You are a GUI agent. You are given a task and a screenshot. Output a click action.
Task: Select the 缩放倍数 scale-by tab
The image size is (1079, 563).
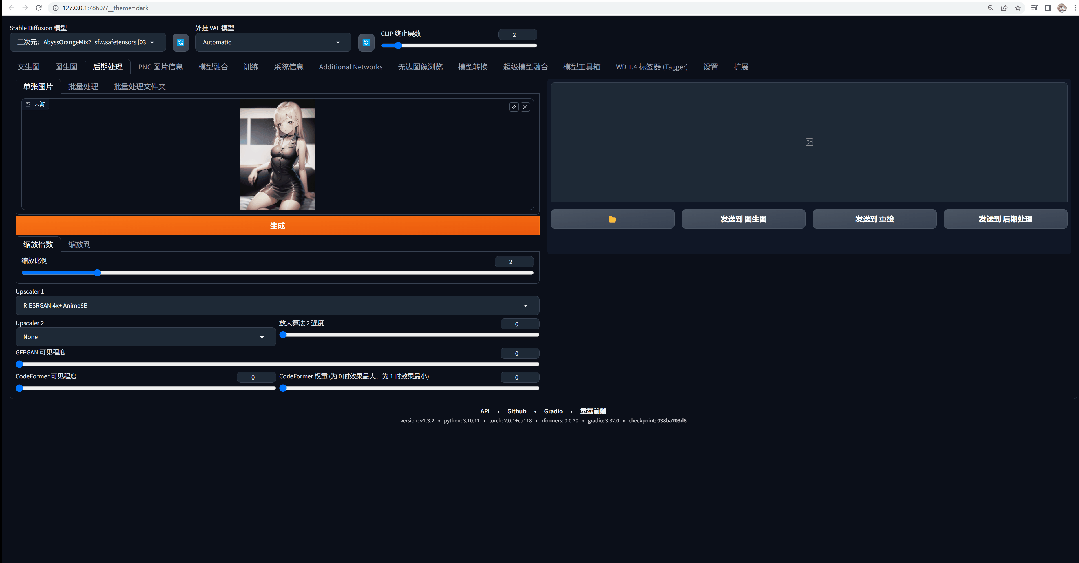pos(38,244)
